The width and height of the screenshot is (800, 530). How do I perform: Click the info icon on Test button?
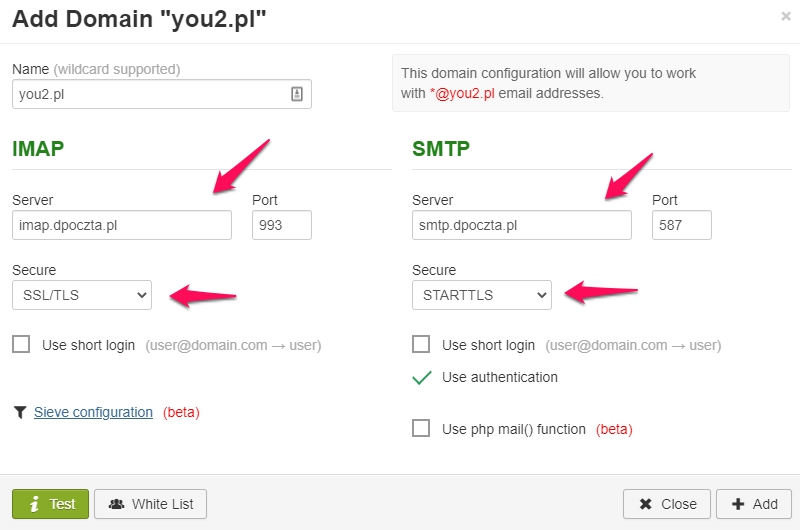(34, 504)
